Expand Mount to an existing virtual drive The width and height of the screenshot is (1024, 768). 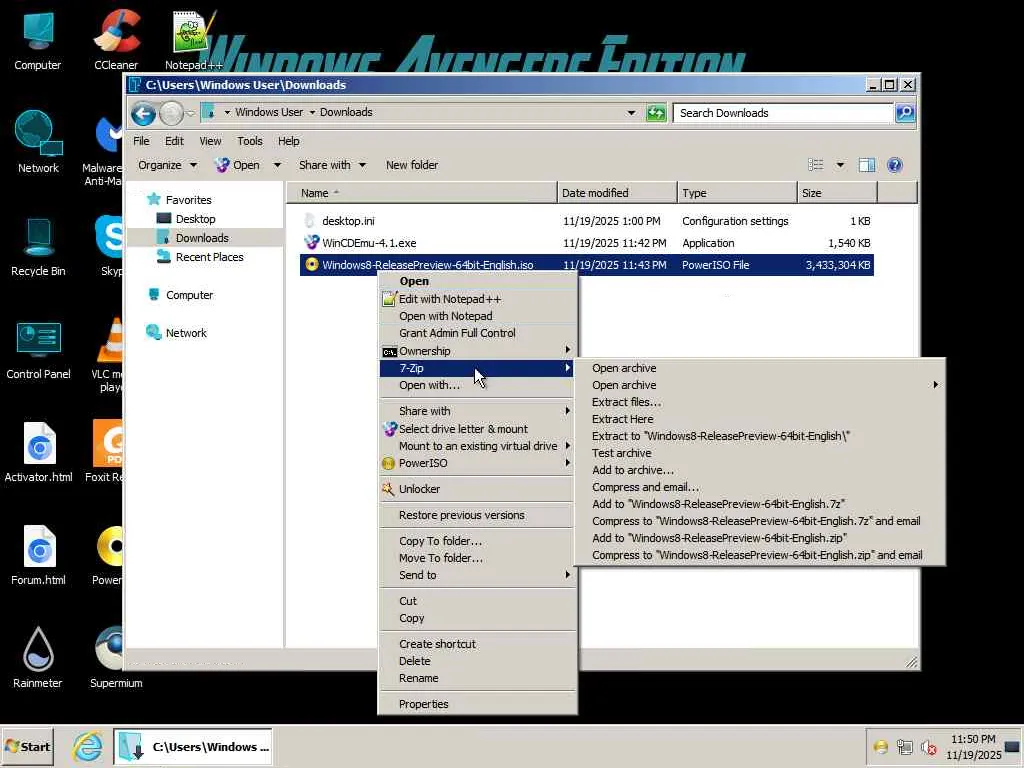point(477,446)
